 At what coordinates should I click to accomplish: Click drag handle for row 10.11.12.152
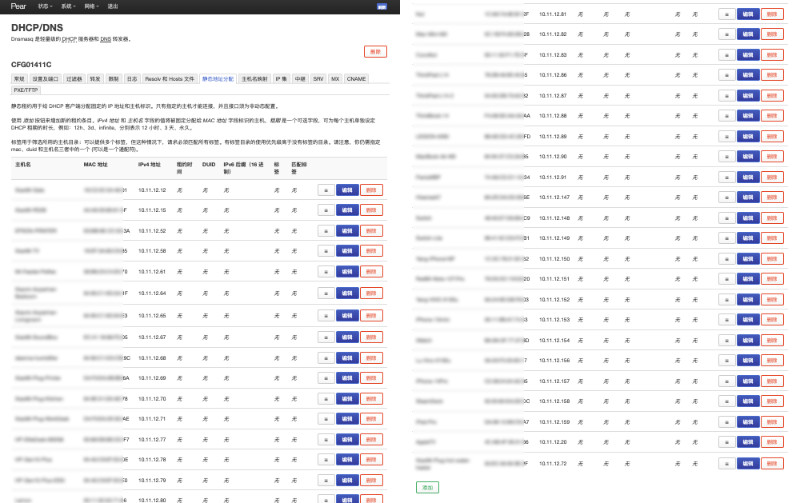(x=727, y=299)
